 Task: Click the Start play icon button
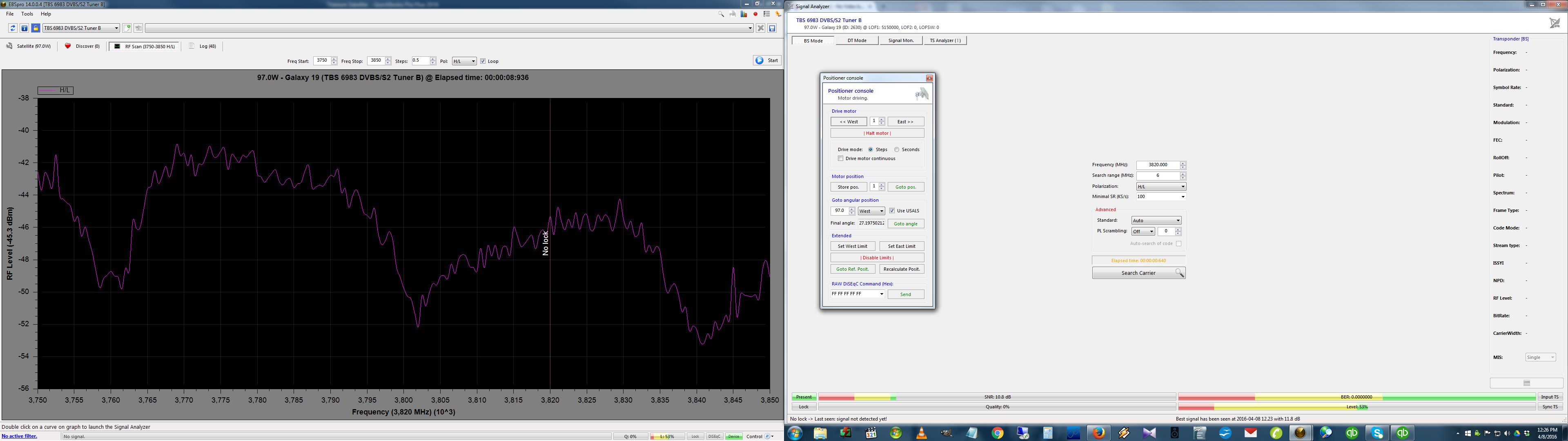[x=766, y=60]
